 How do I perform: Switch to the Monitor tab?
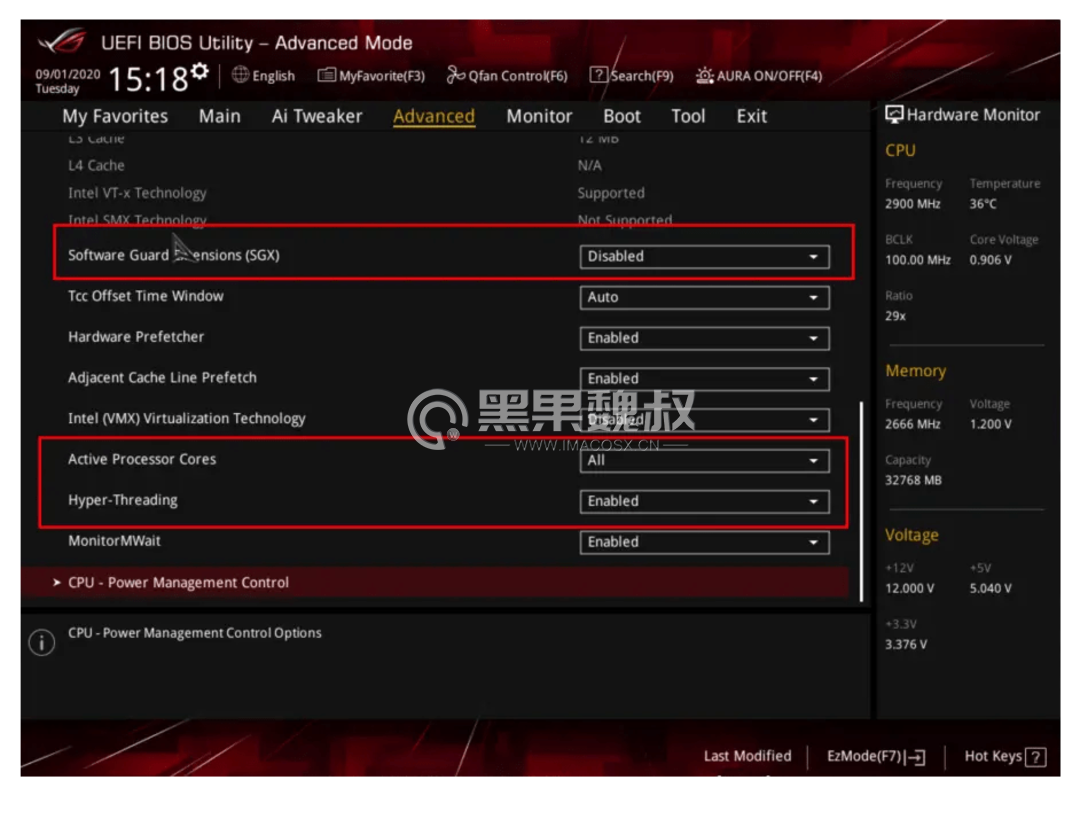click(x=539, y=116)
